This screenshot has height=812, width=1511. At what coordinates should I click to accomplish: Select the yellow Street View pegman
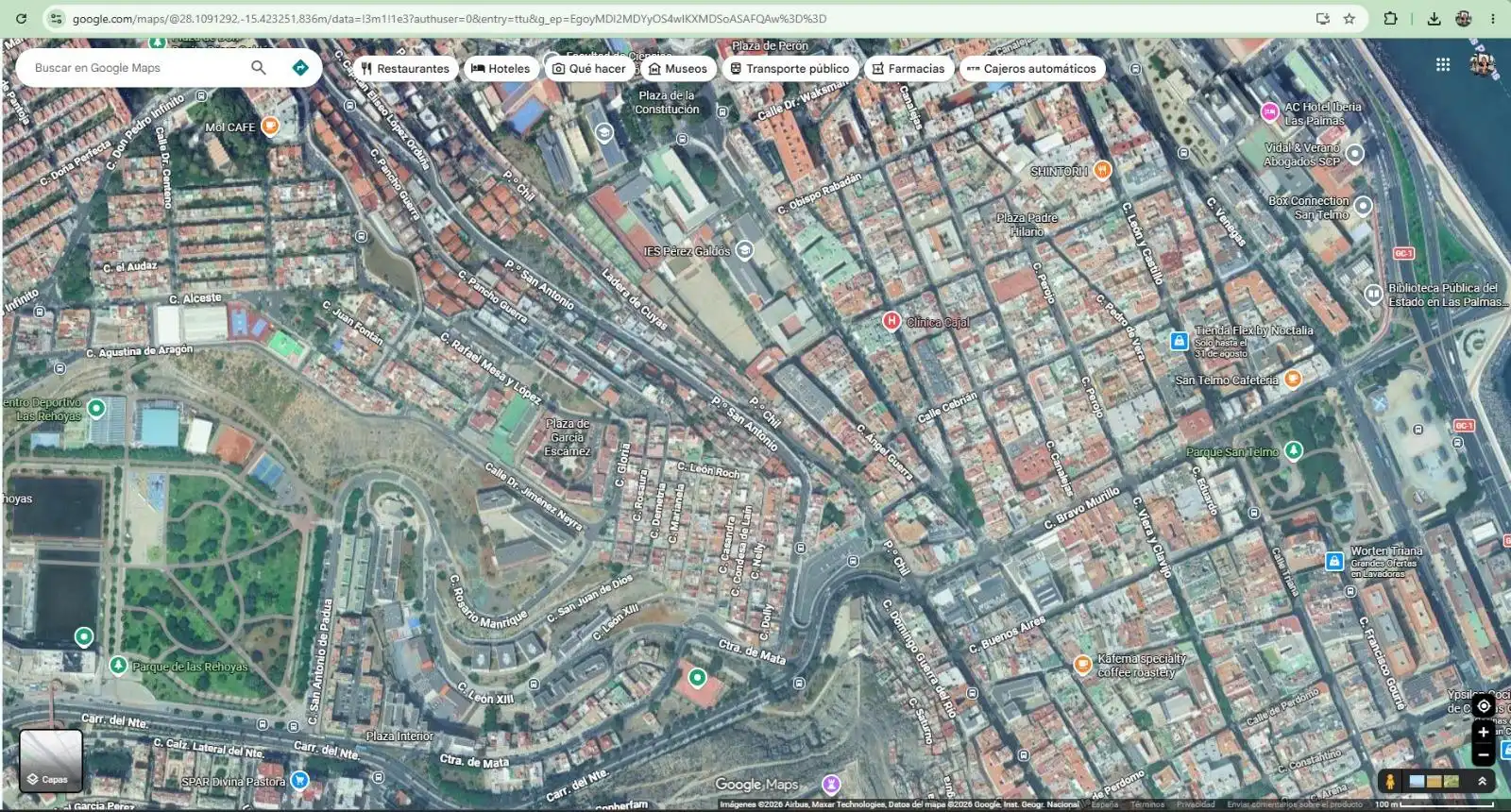point(1390,781)
